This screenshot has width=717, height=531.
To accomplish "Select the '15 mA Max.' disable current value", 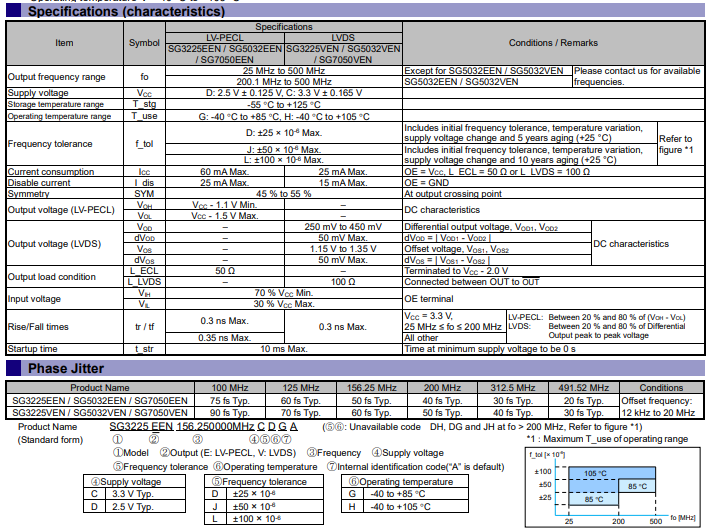I will point(343,182).
